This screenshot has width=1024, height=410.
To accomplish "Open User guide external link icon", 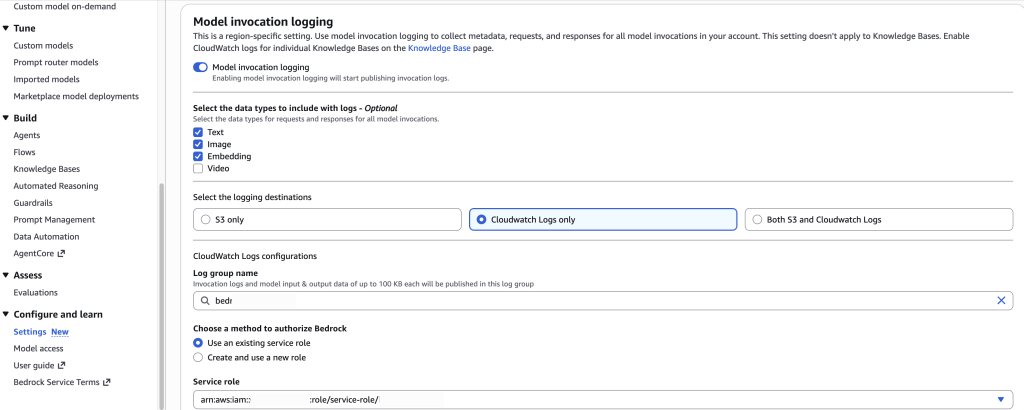I will coord(61,365).
